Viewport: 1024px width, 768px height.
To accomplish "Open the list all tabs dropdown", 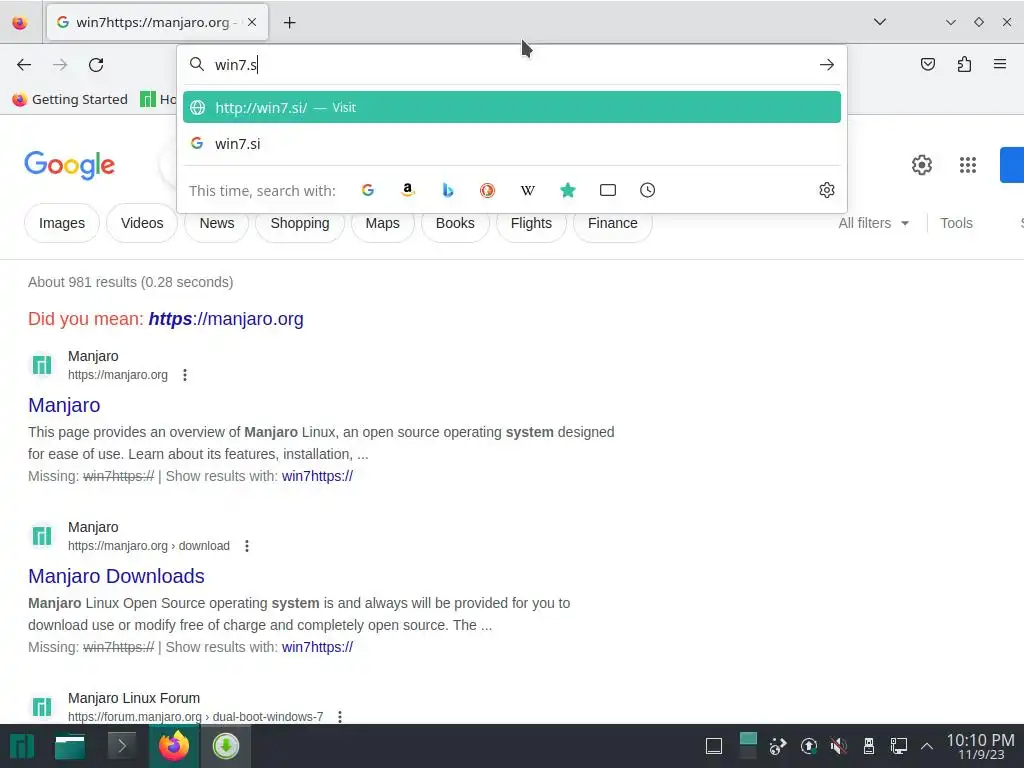I will [880, 22].
